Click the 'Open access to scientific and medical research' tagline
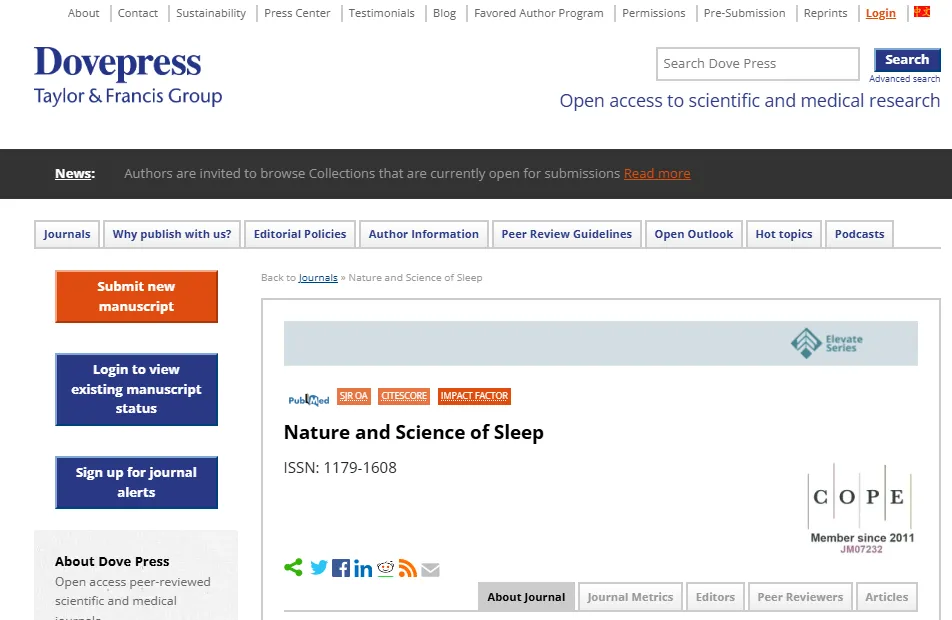Viewport: 952px width, 620px height. click(x=749, y=101)
